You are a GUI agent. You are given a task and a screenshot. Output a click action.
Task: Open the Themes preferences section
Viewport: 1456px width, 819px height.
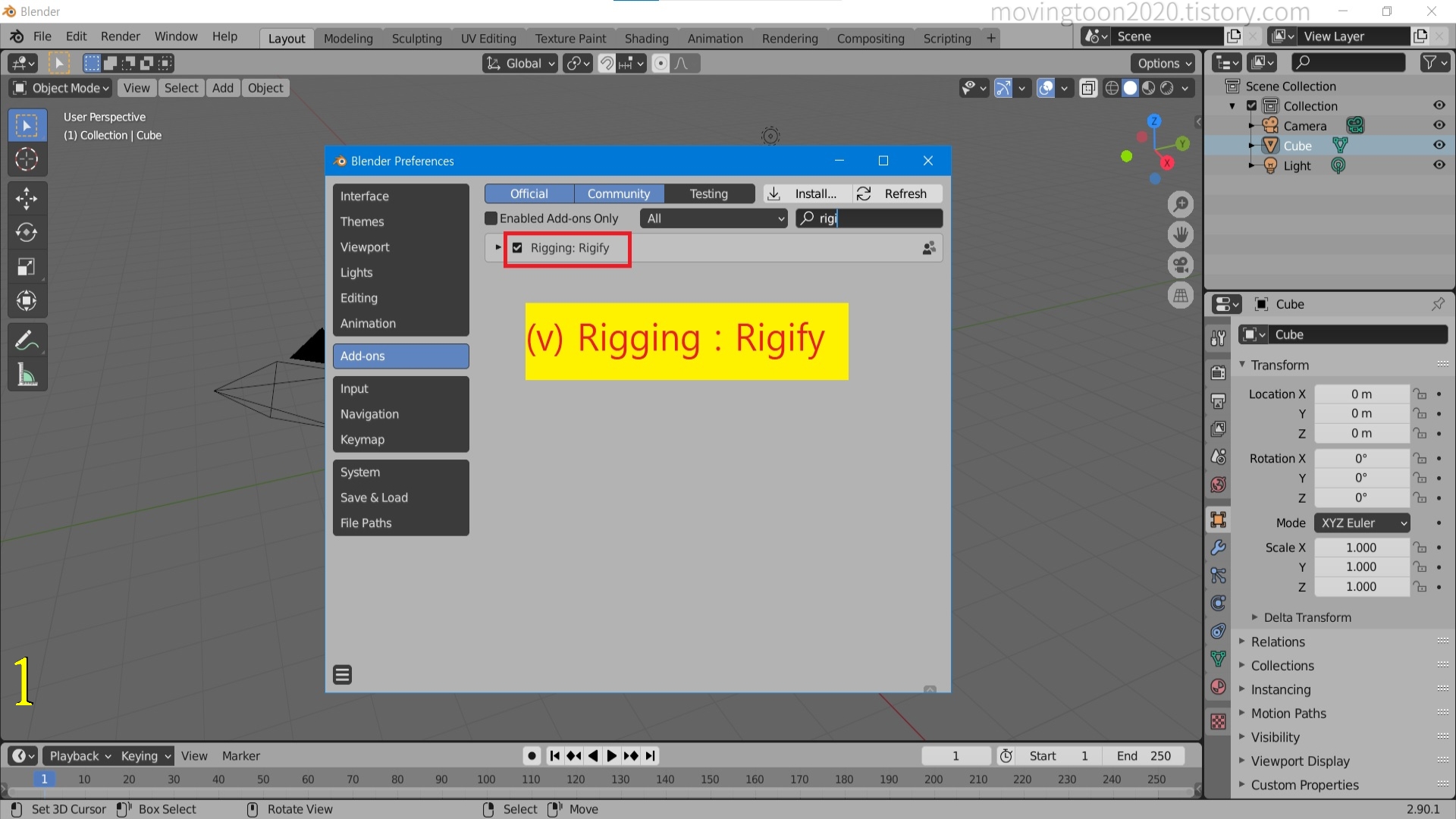point(400,221)
